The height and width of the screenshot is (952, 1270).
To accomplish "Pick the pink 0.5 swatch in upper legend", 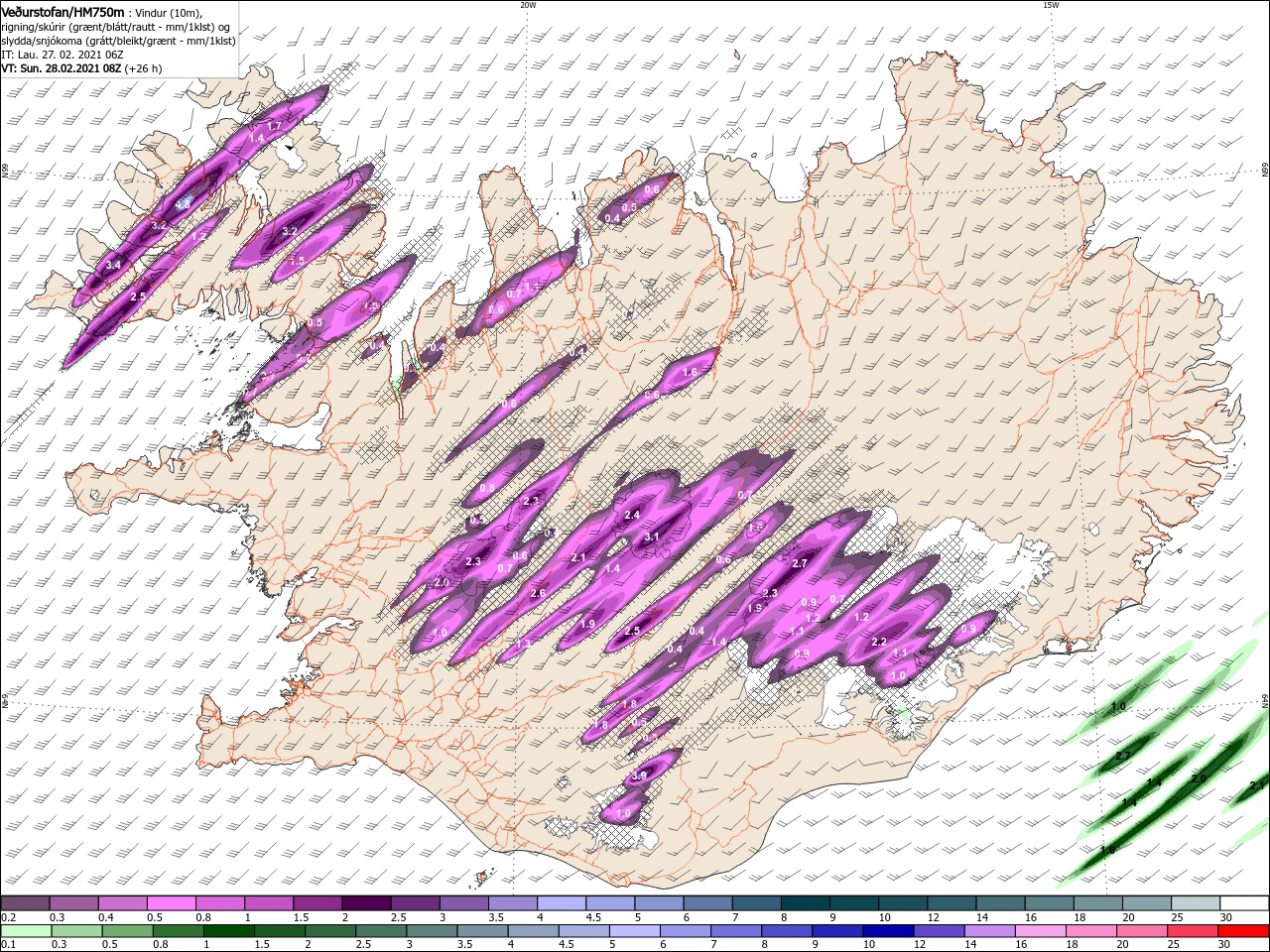I will click(x=171, y=903).
